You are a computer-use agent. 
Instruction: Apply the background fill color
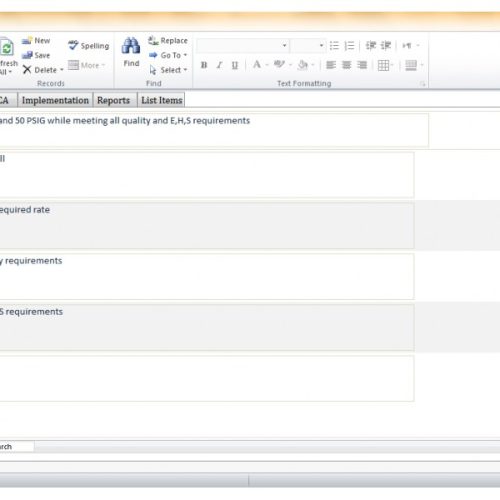coord(303,65)
